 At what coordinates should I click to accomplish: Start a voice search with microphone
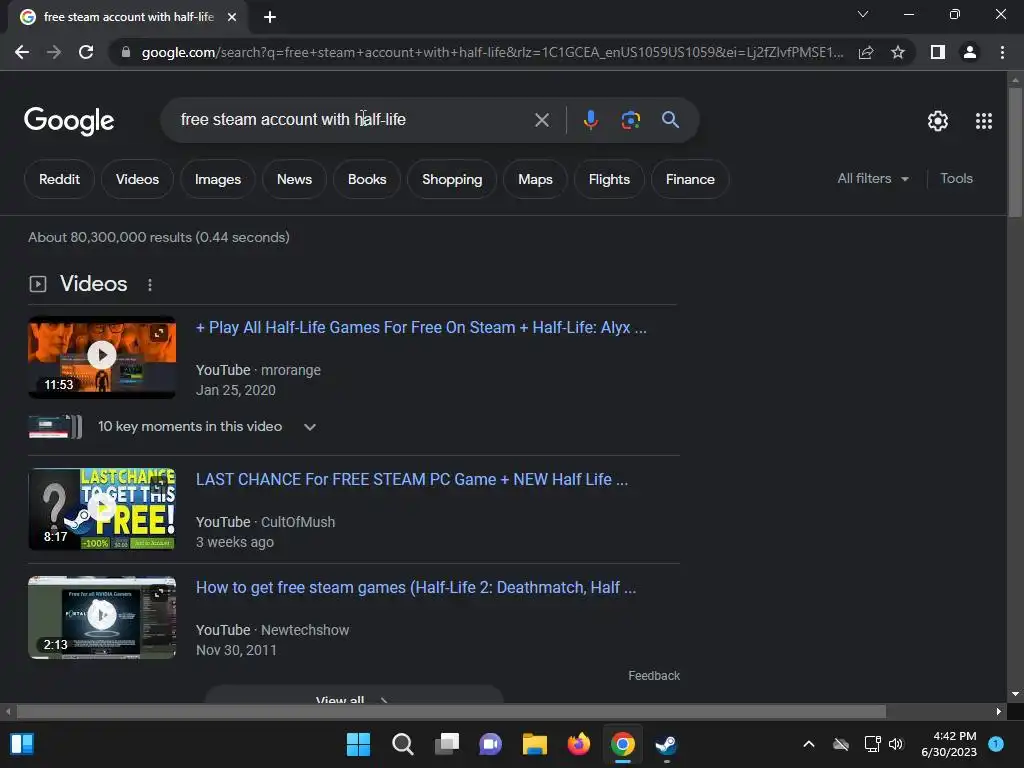tap(590, 120)
